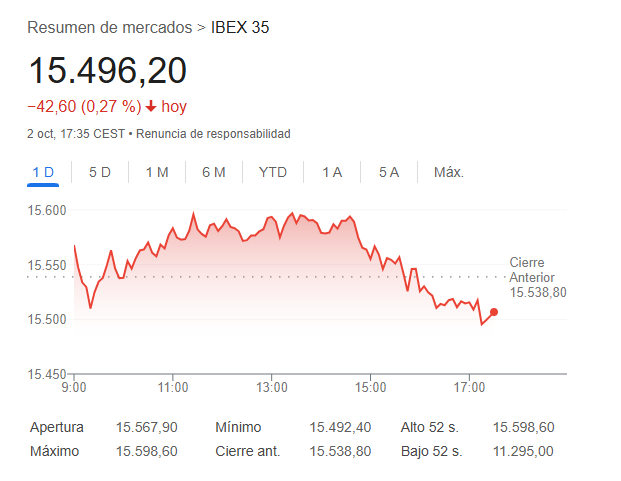Open the YTD range tab

[273, 172]
